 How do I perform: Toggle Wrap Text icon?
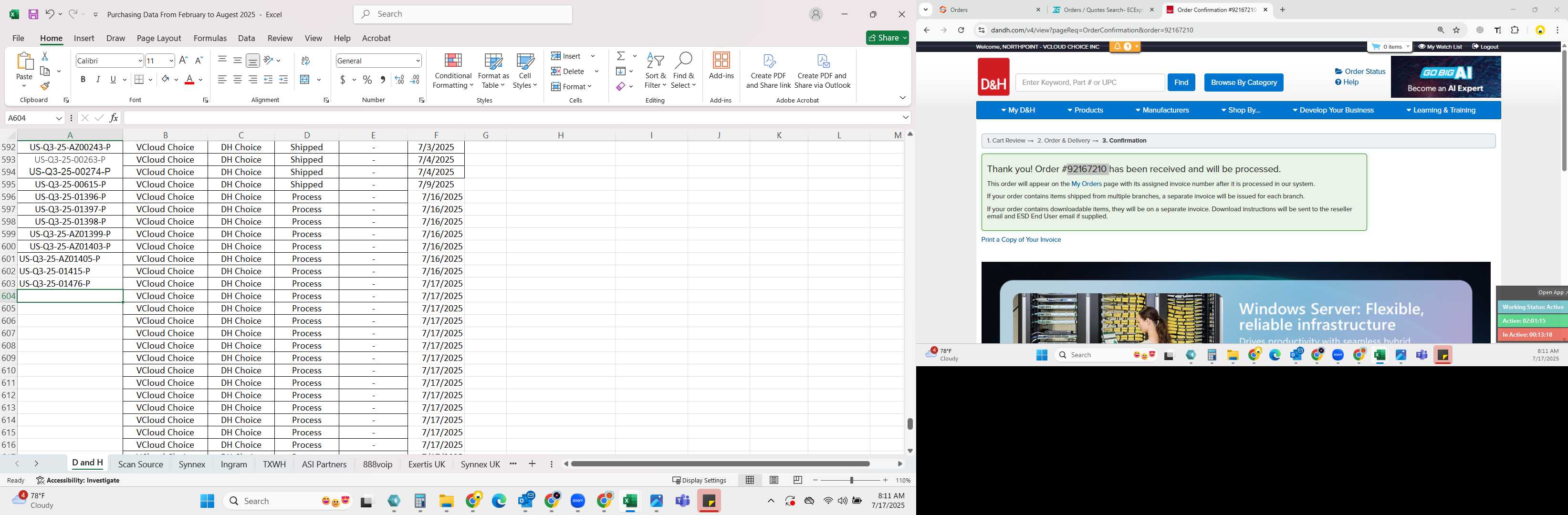pyautogui.click(x=305, y=60)
